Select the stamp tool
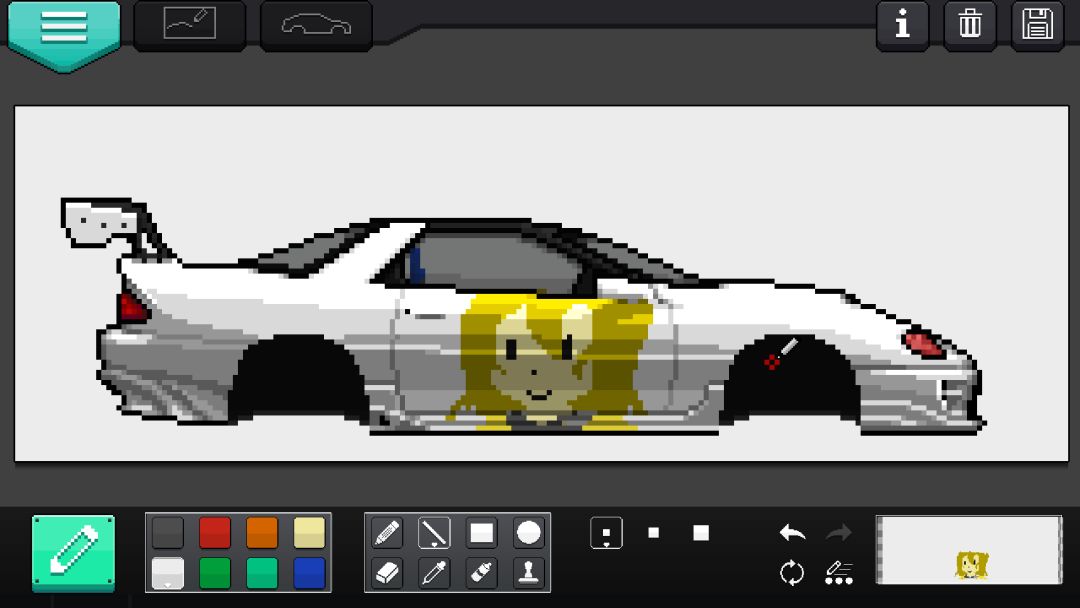1080x608 pixels. tap(528, 573)
